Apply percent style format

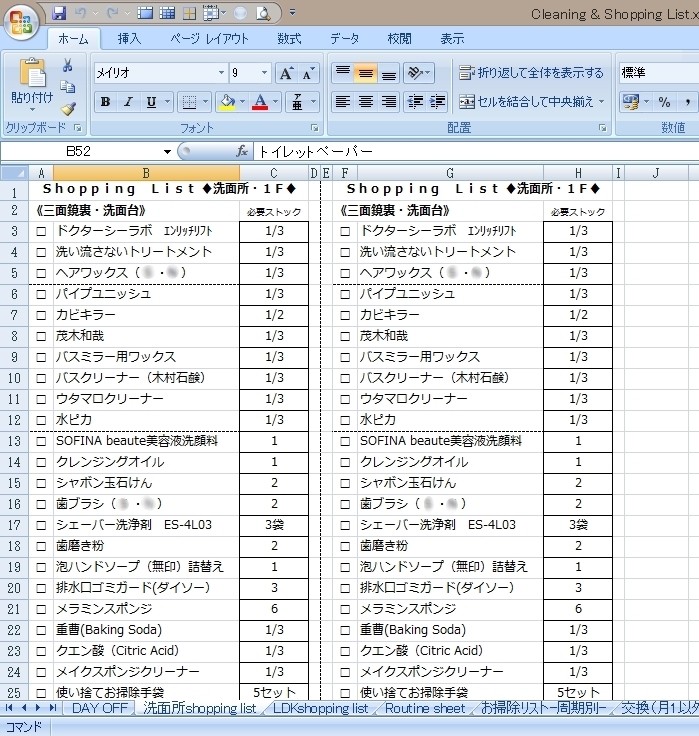pos(664,102)
